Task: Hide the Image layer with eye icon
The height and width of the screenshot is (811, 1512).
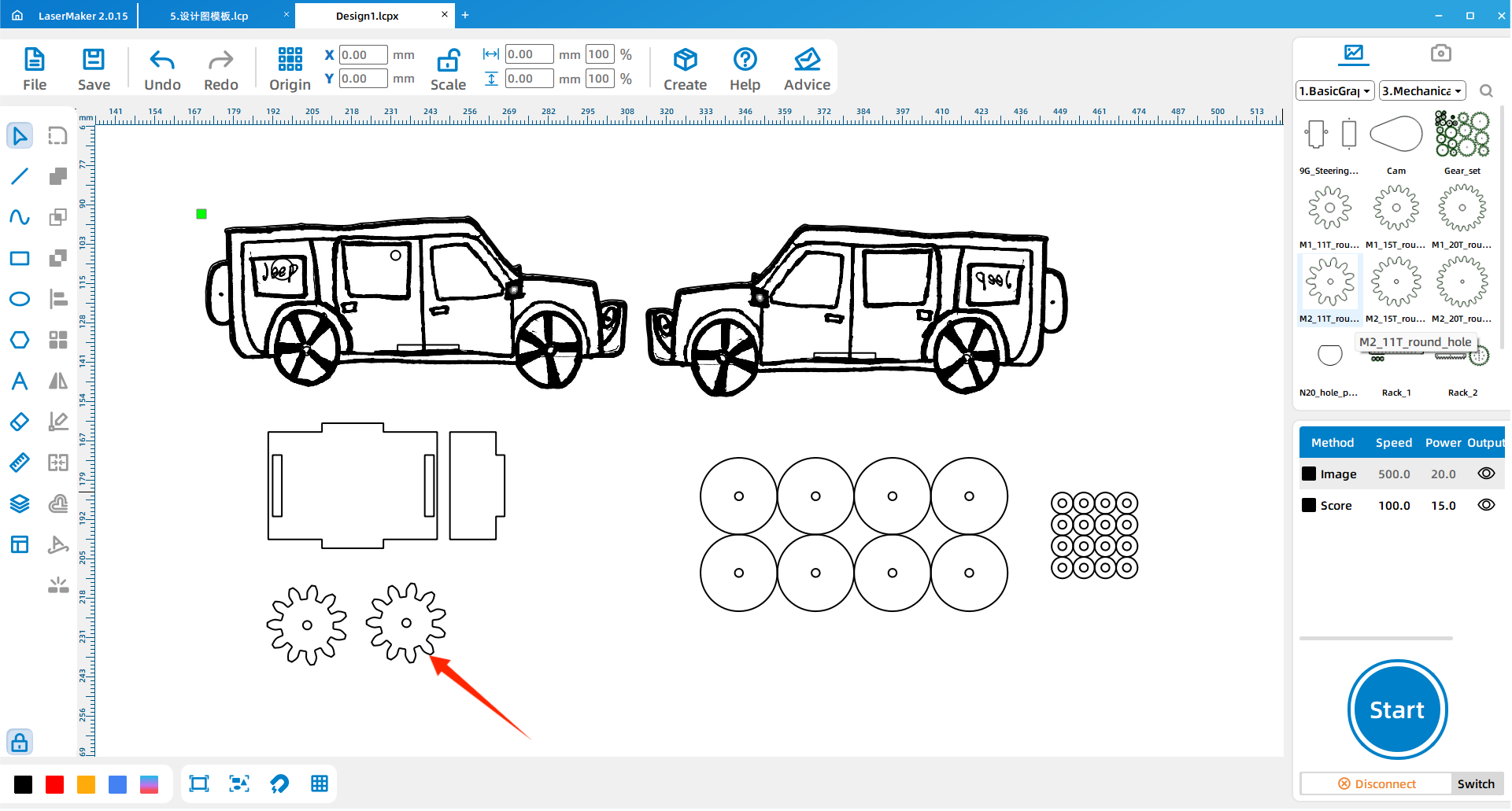Action: [1486, 474]
